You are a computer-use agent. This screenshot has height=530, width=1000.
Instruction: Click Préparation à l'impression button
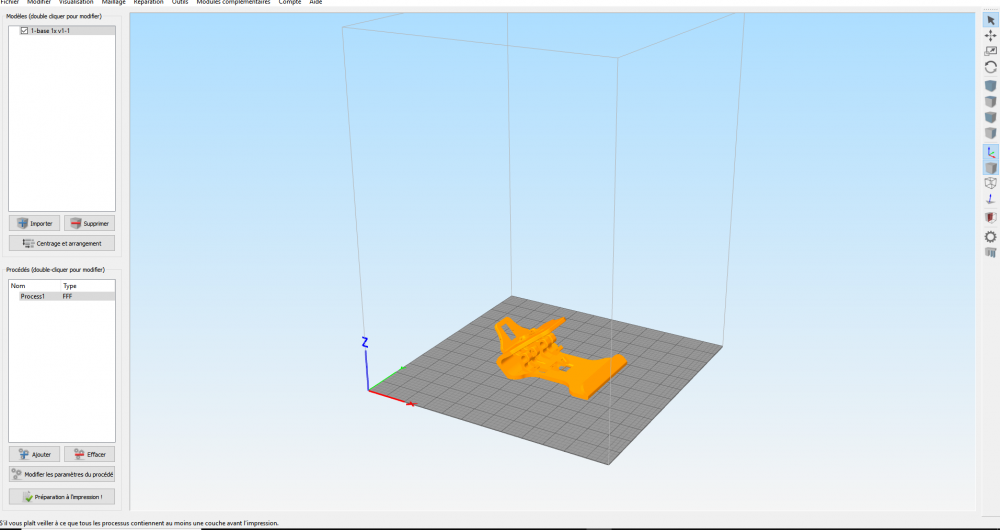pos(62,496)
